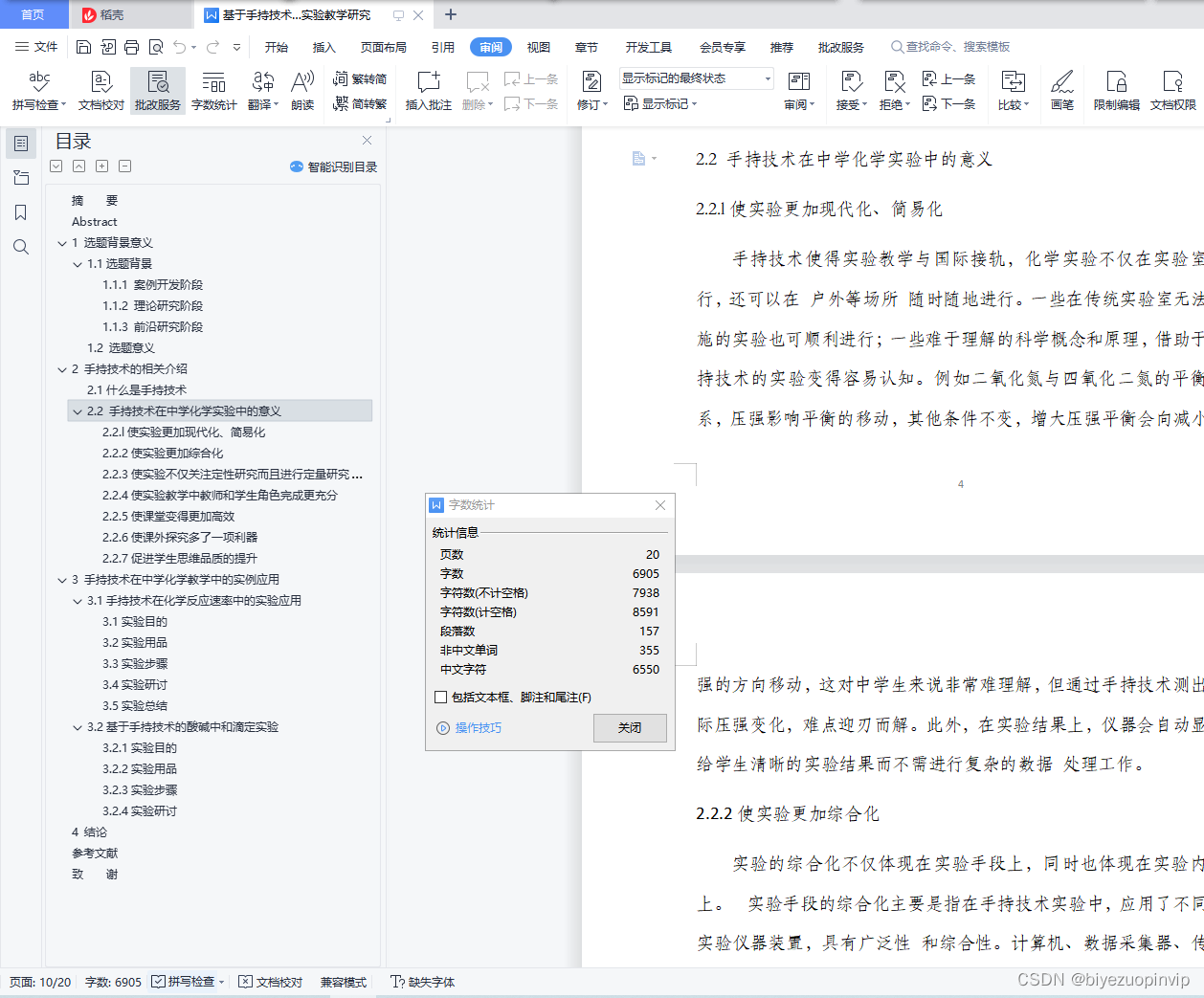Convert text with 简转繁
This screenshot has width=1204, height=998.
(x=360, y=103)
